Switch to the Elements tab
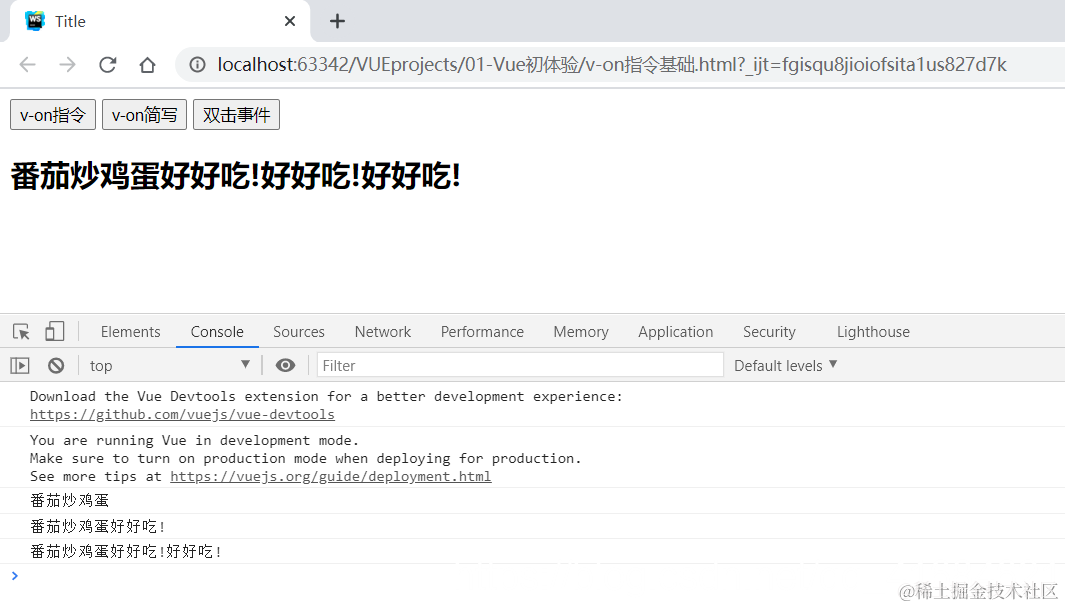 pyautogui.click(x=130, y=332)
